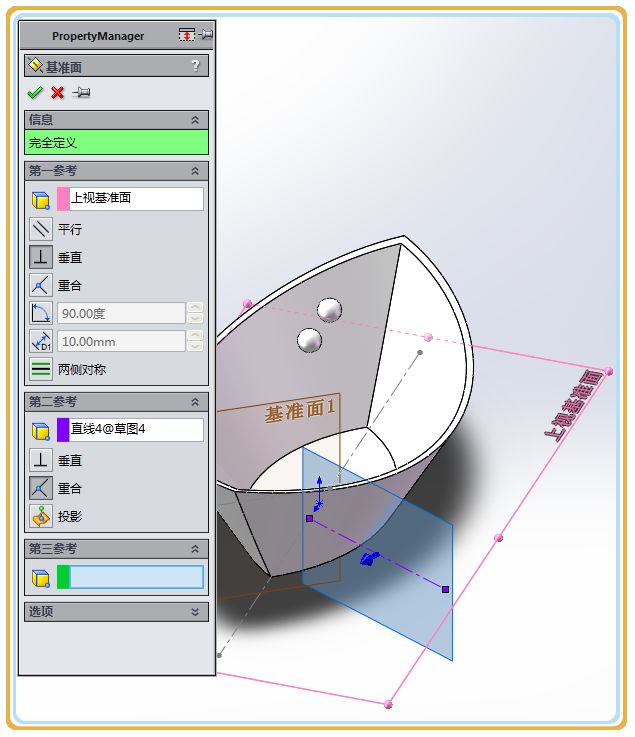The image size is (635, 737).
Task: Click the 基准面 feature icon in title
Action: click(x=35, y=65)
